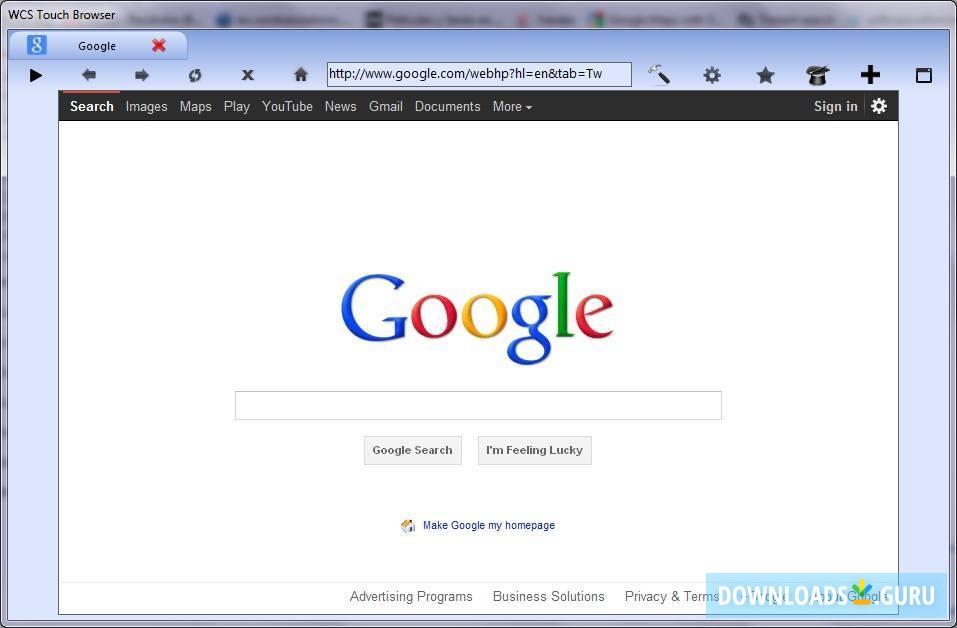Stop loading using the X icon
This screenshot has height=628, width=957.
[x=247, y=74]
